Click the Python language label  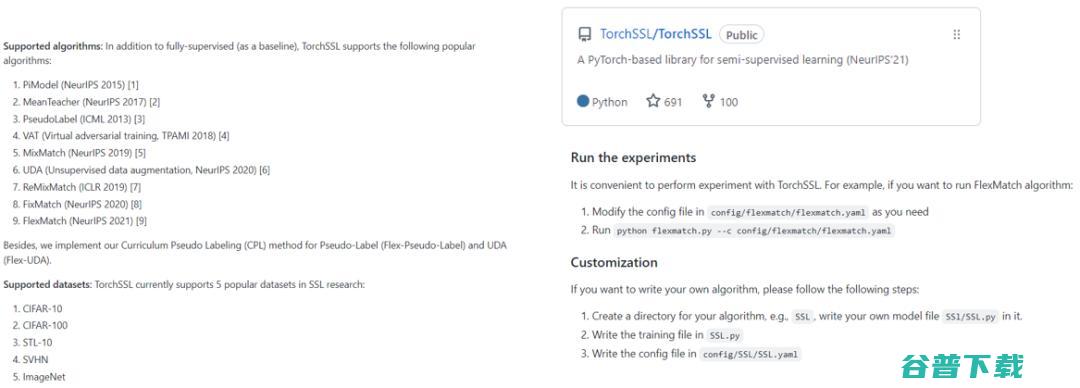(x=610, y=102)
